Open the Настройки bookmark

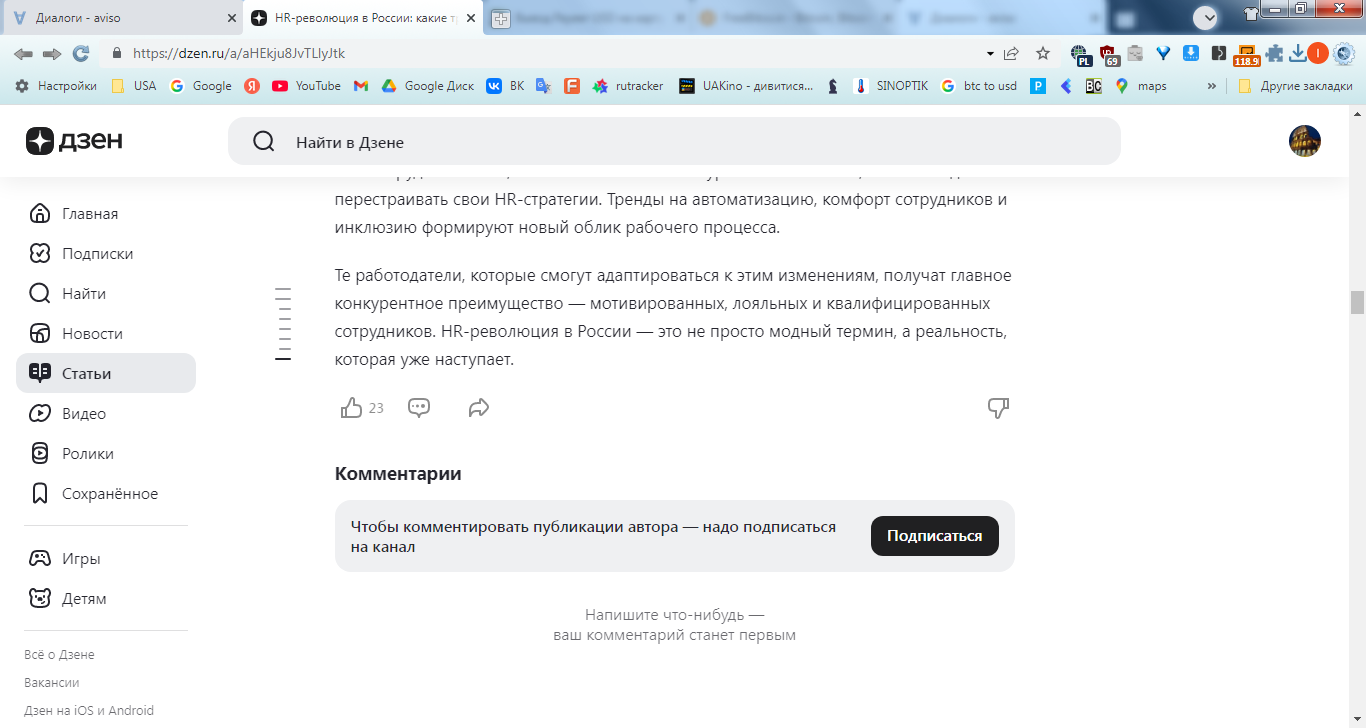[x=56, y=86]
